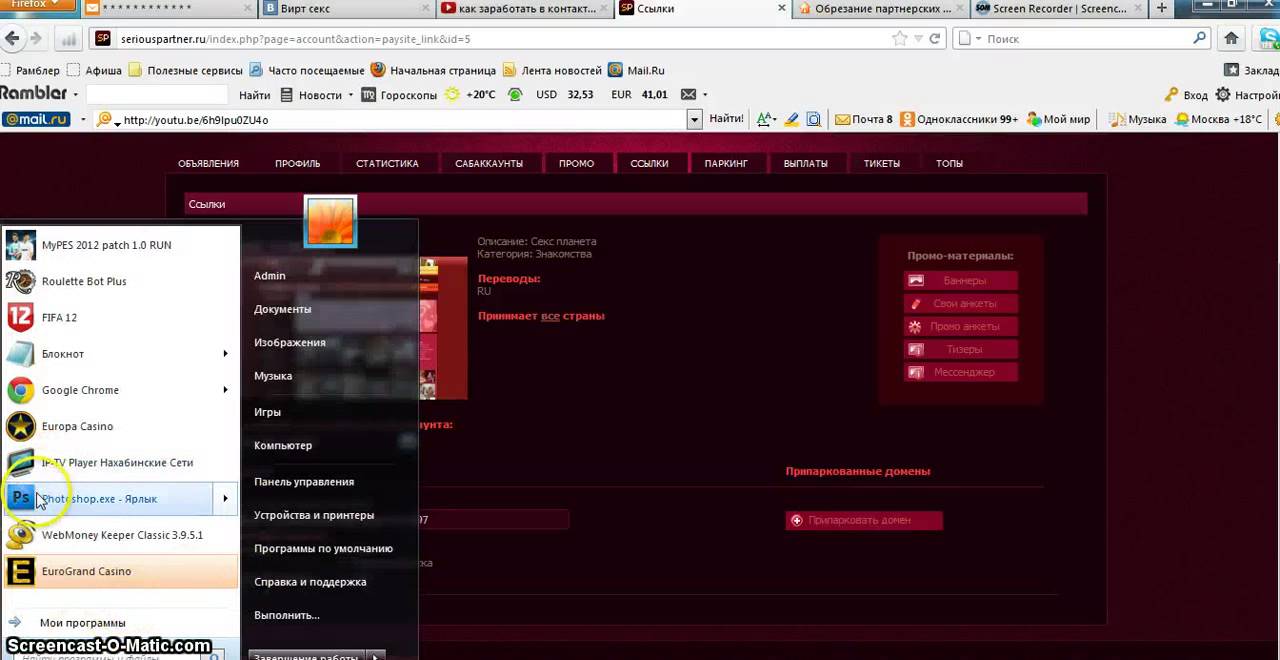Open Начальная страница bookmark
1280x660 pixels.
pyautogui.click(x=433, y=70)
